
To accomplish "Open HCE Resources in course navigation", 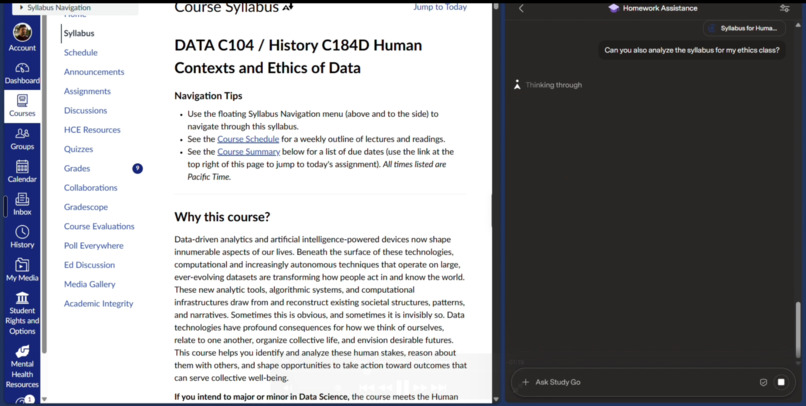I will pos(92,130).
